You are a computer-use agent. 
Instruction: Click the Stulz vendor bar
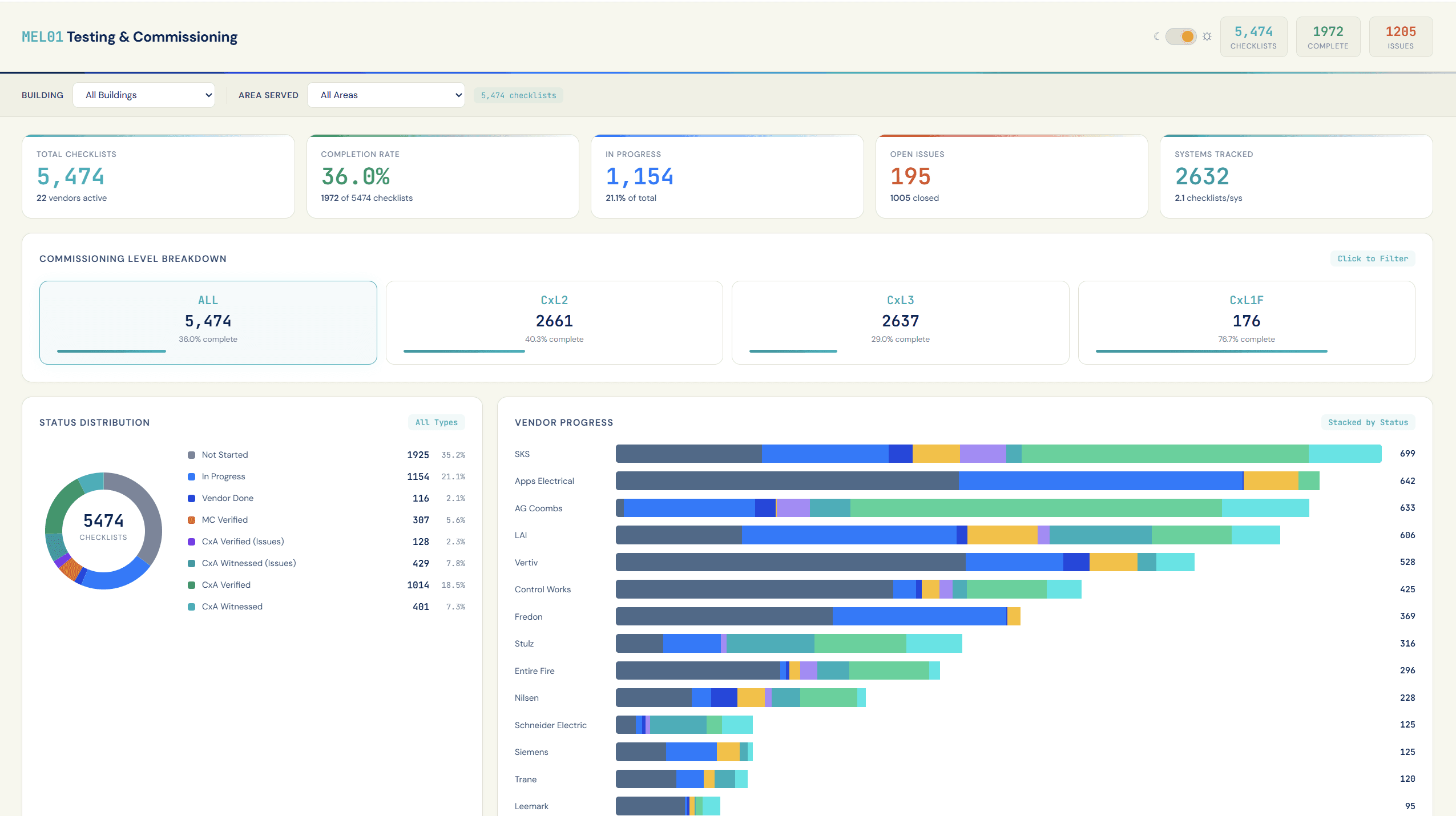click(x=789, y=643)
